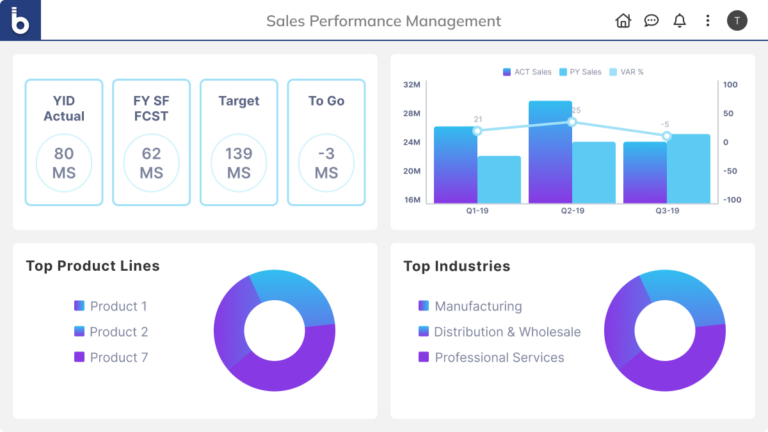Open the chat comments icon
Image resolution: width=768 pixels, height=432 pixels.
651,20
